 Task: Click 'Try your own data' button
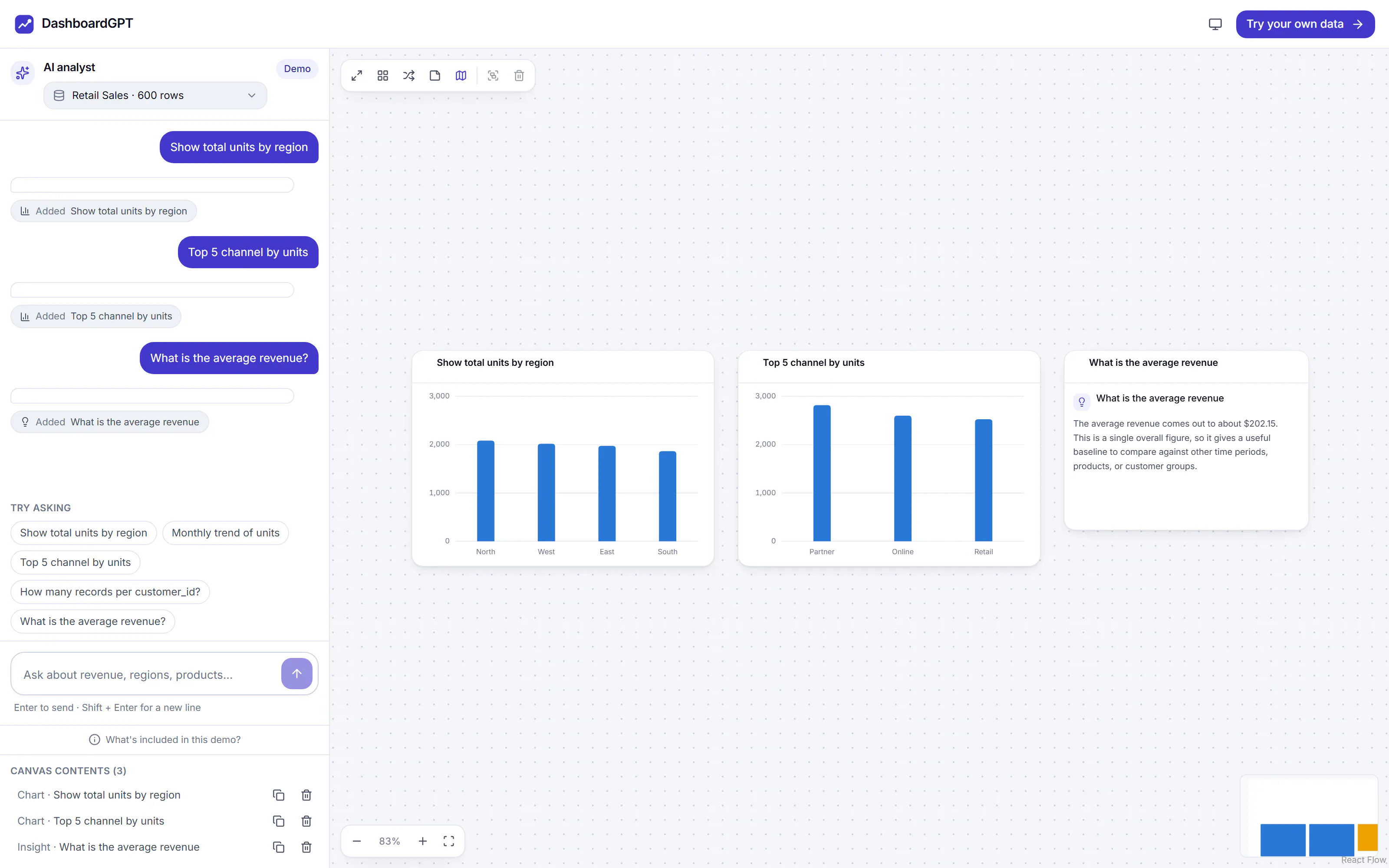(x=1305, y=24)
